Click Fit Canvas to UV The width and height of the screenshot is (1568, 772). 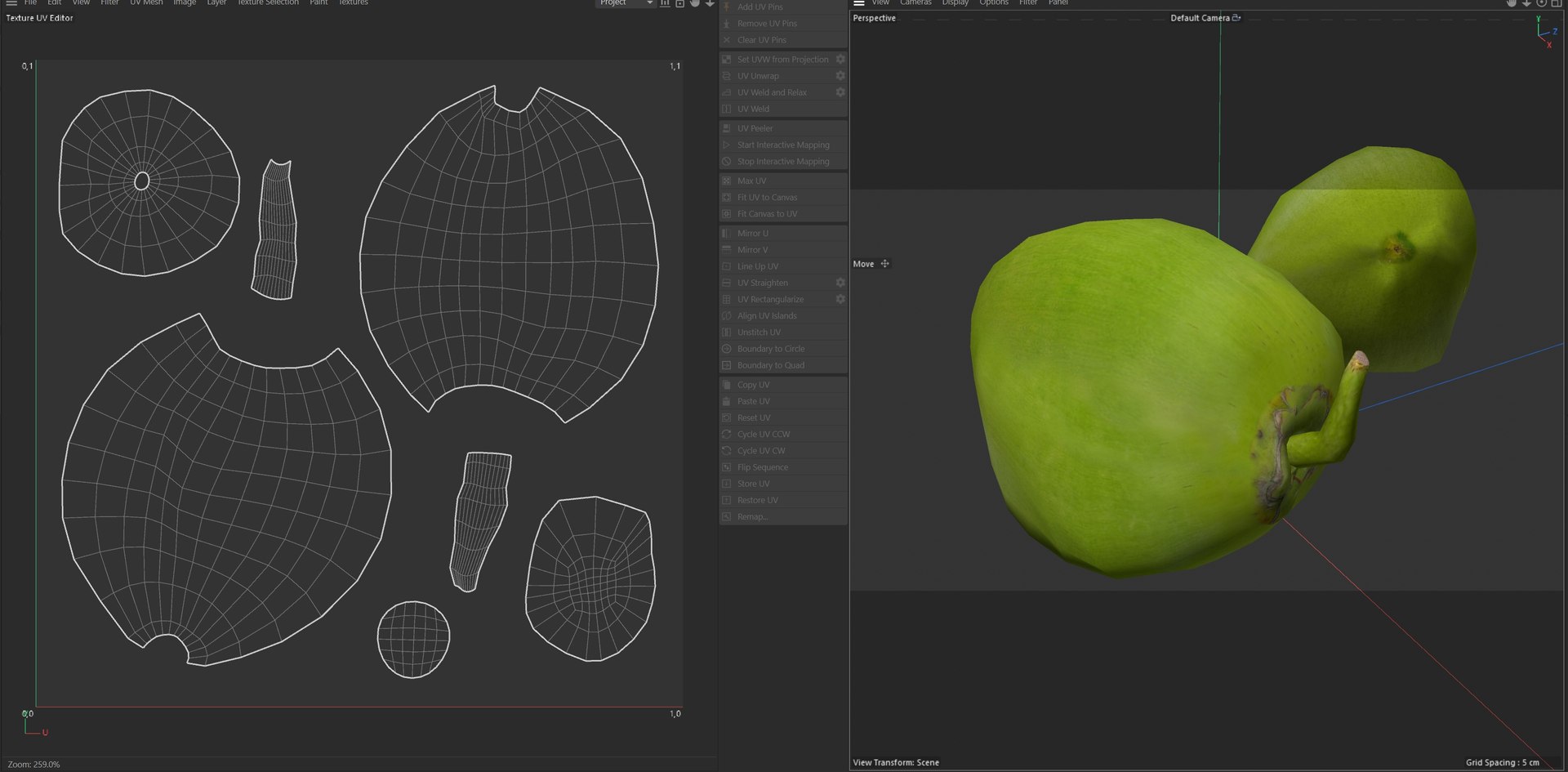783,214
